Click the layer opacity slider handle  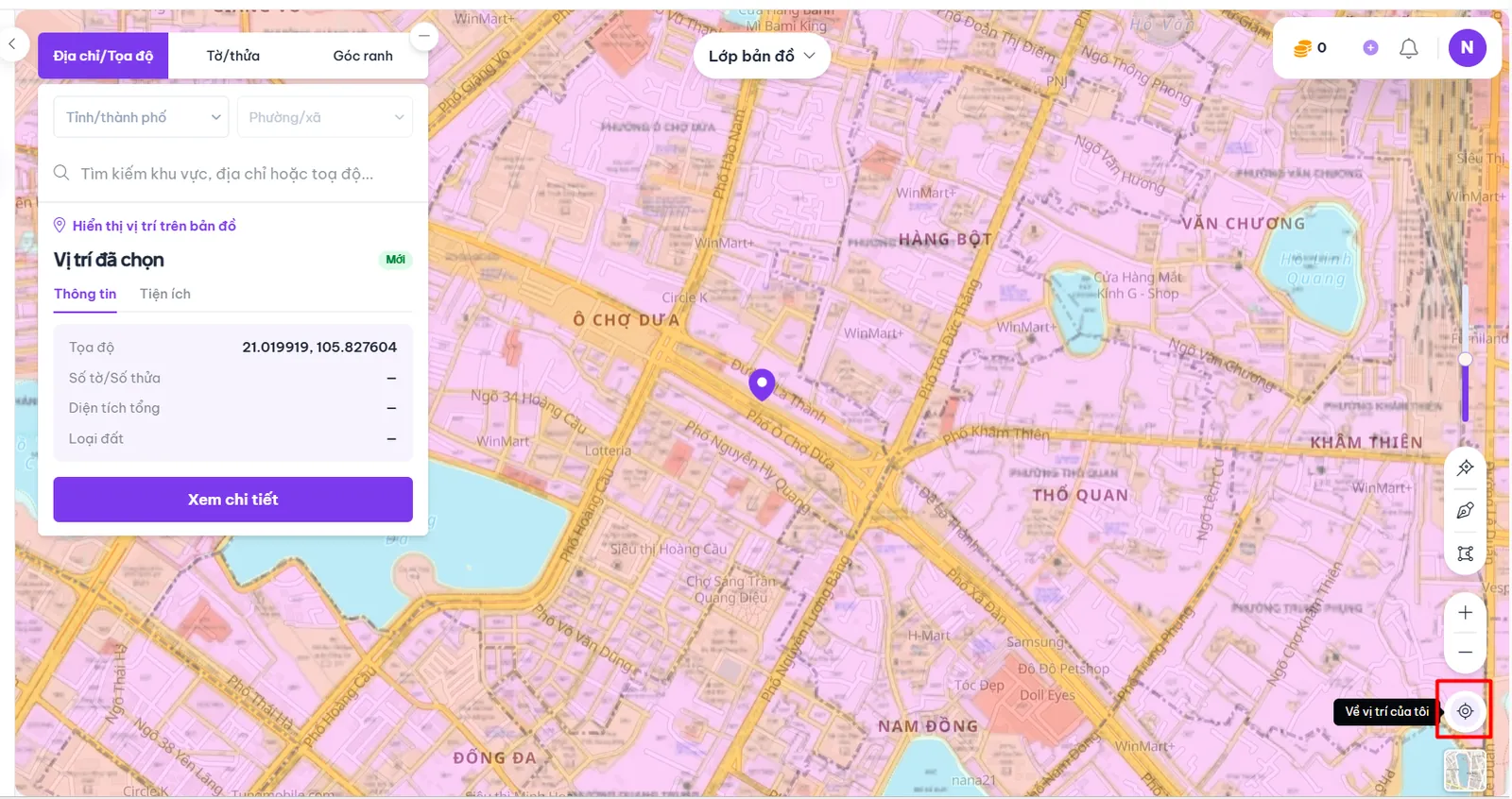pyautogui.click(x=1465, y=359)
